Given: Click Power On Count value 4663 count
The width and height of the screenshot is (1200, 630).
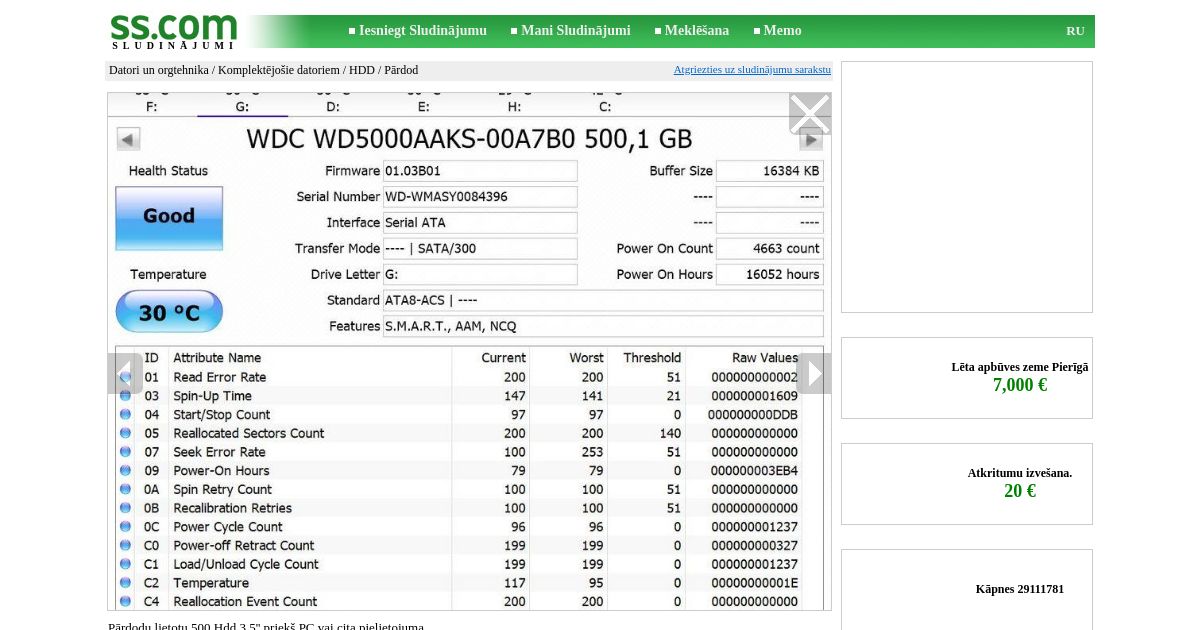Looking at the screenshot, I should point(770,249).
